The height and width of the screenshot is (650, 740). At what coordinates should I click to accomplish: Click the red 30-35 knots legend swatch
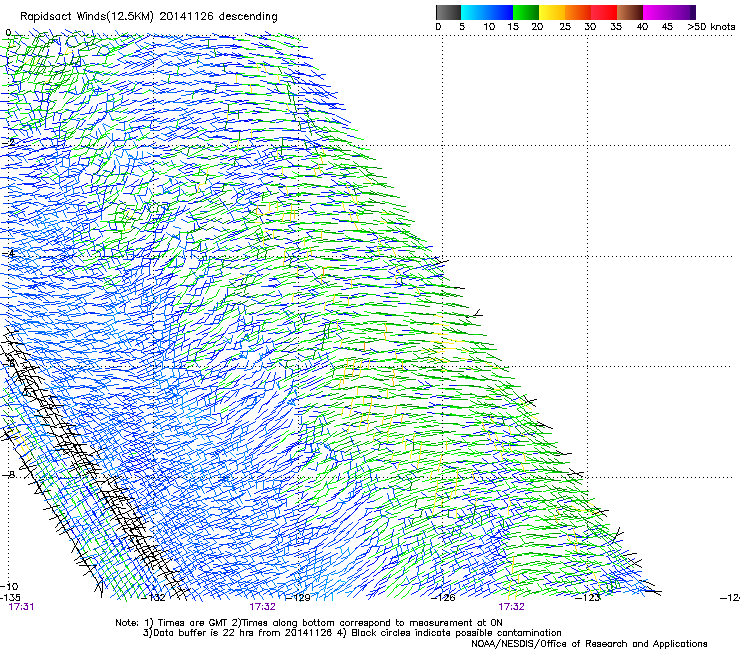coord(604,12)
